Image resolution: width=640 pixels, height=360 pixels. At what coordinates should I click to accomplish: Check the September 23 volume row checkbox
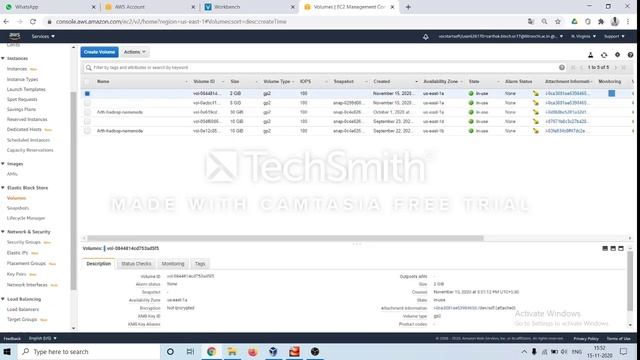(87, 122)
